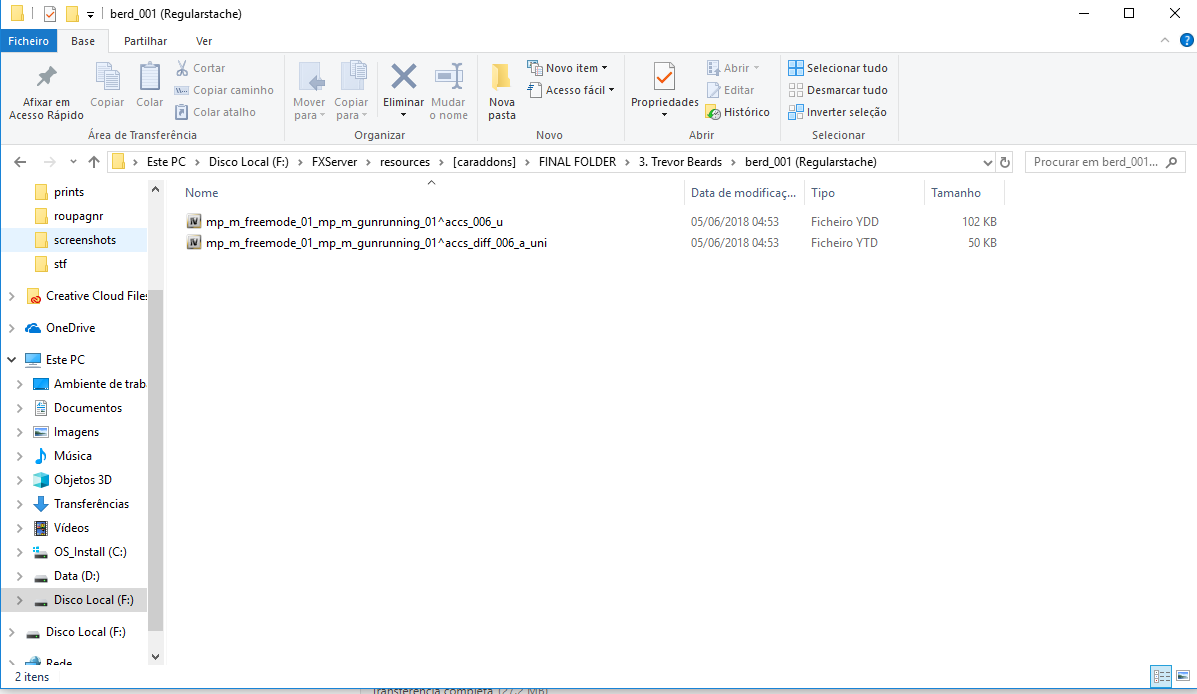
Task: Open Histórico file history
Action: tap(737, 112)
